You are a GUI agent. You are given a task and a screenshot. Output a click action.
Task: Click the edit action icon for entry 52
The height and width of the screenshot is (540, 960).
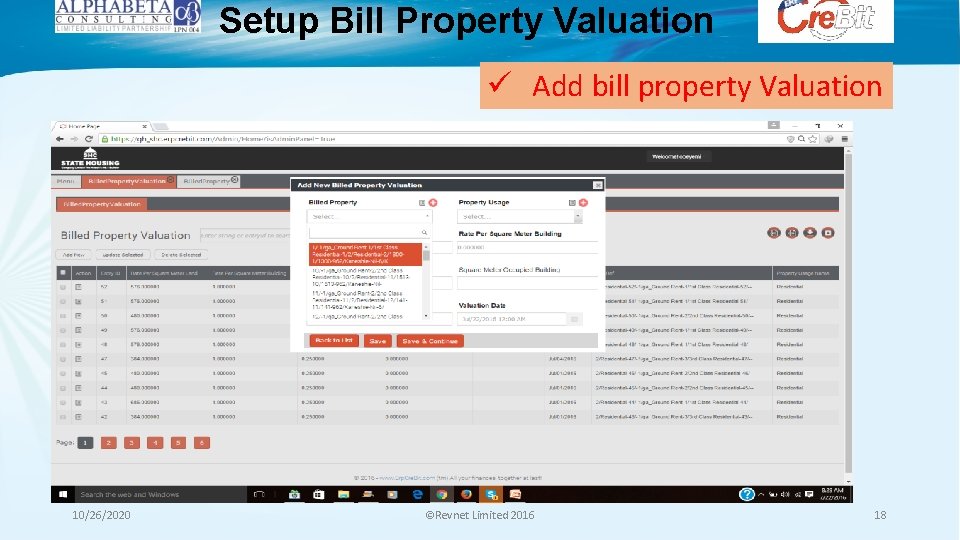tap(78, 287)
